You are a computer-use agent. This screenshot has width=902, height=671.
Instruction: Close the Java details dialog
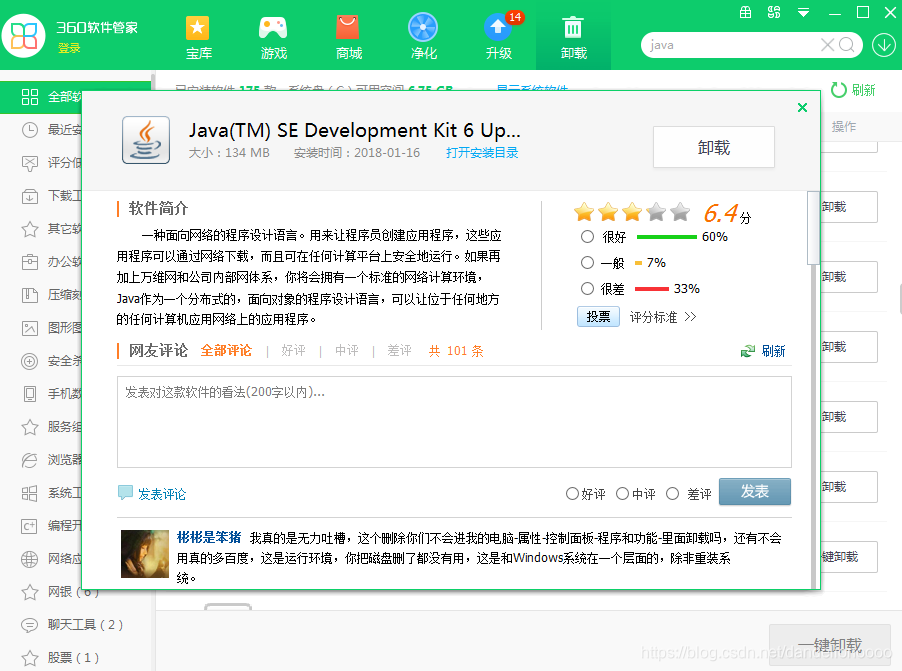(802, 108)
